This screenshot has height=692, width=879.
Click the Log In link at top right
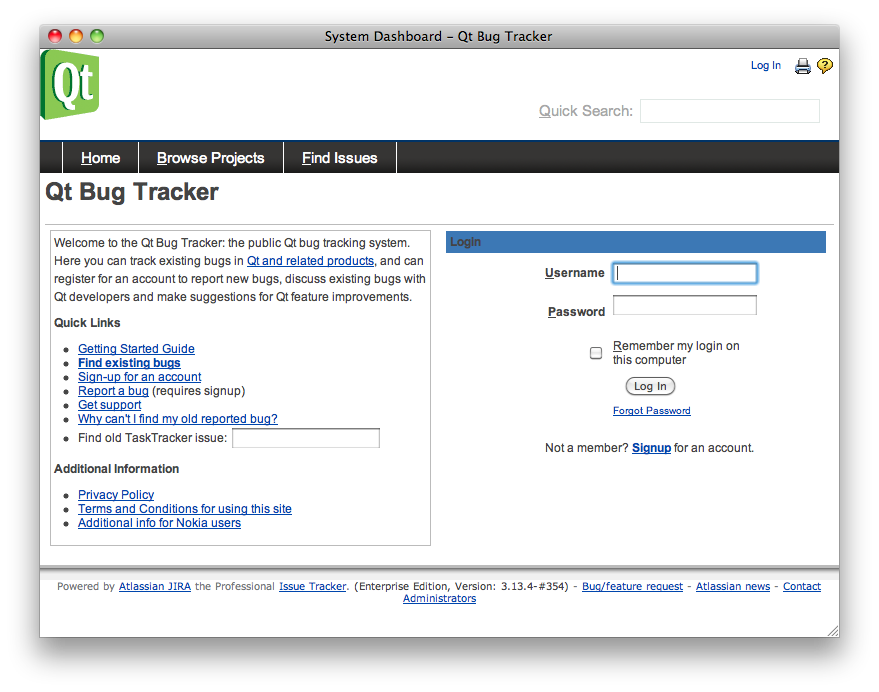point(765,66)
